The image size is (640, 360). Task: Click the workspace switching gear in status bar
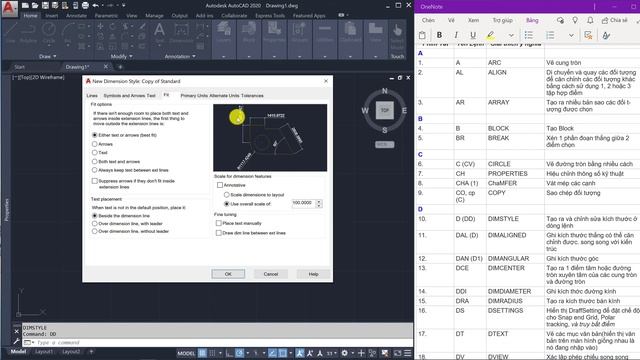[x=345, y=353]
